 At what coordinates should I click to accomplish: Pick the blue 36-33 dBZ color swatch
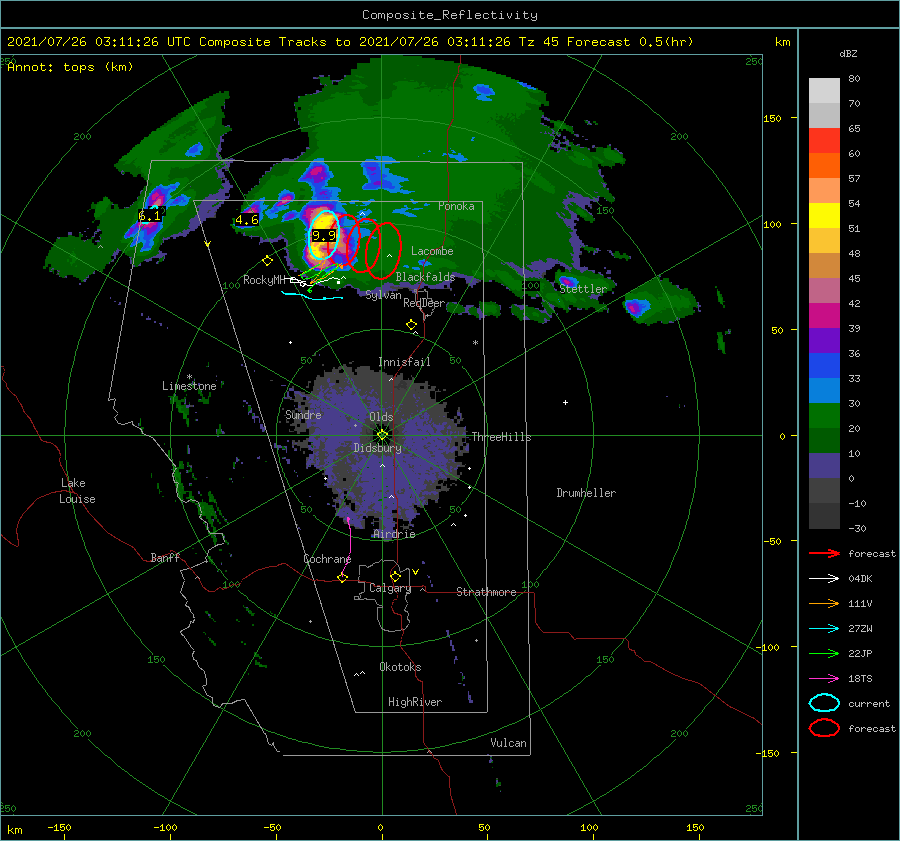(x=824, y=366)
